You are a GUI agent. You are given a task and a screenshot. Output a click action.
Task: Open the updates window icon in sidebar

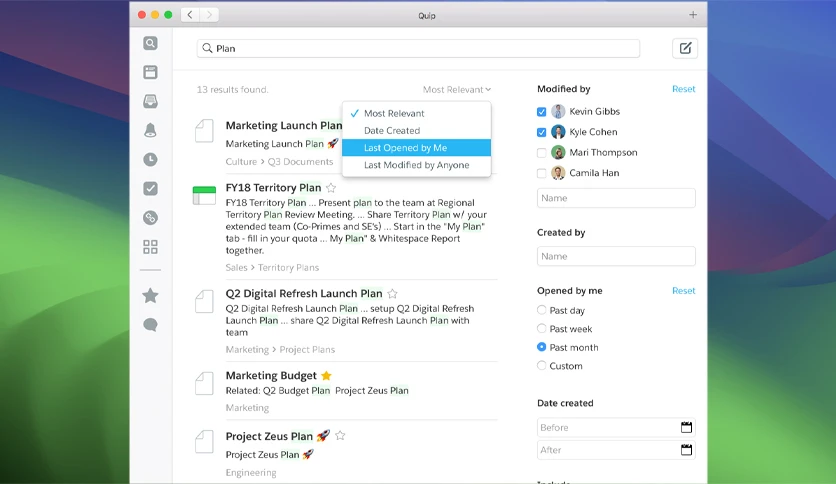150,72
